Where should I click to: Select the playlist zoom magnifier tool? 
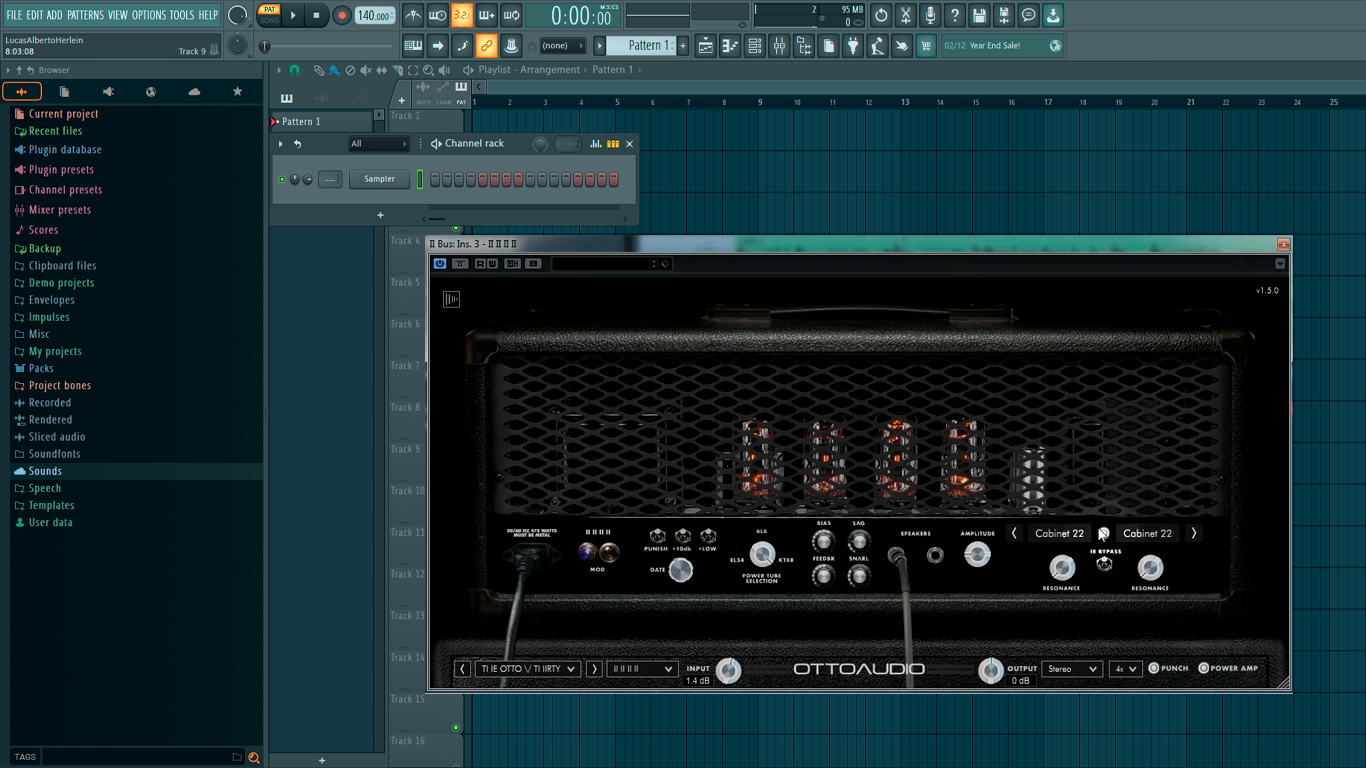click(428, 70)
